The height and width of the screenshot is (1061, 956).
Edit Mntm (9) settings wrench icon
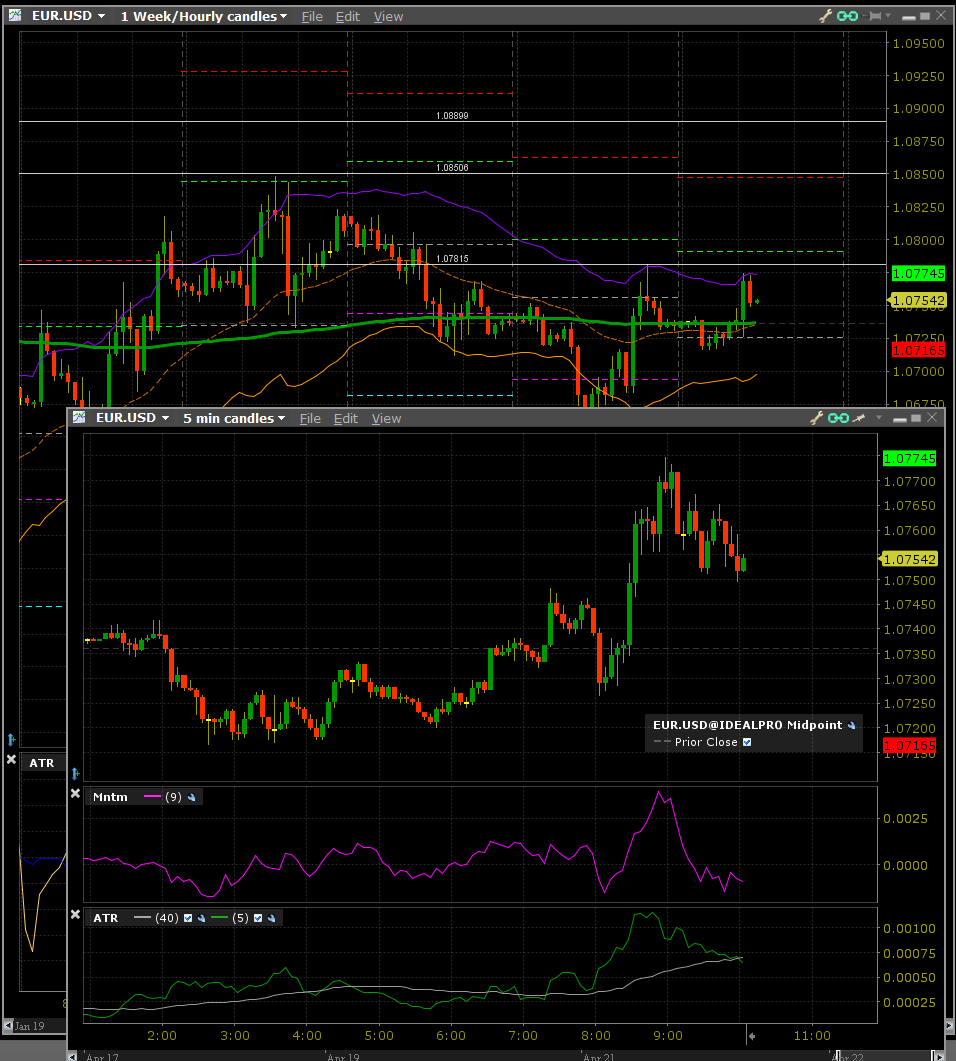pos(191,797)
